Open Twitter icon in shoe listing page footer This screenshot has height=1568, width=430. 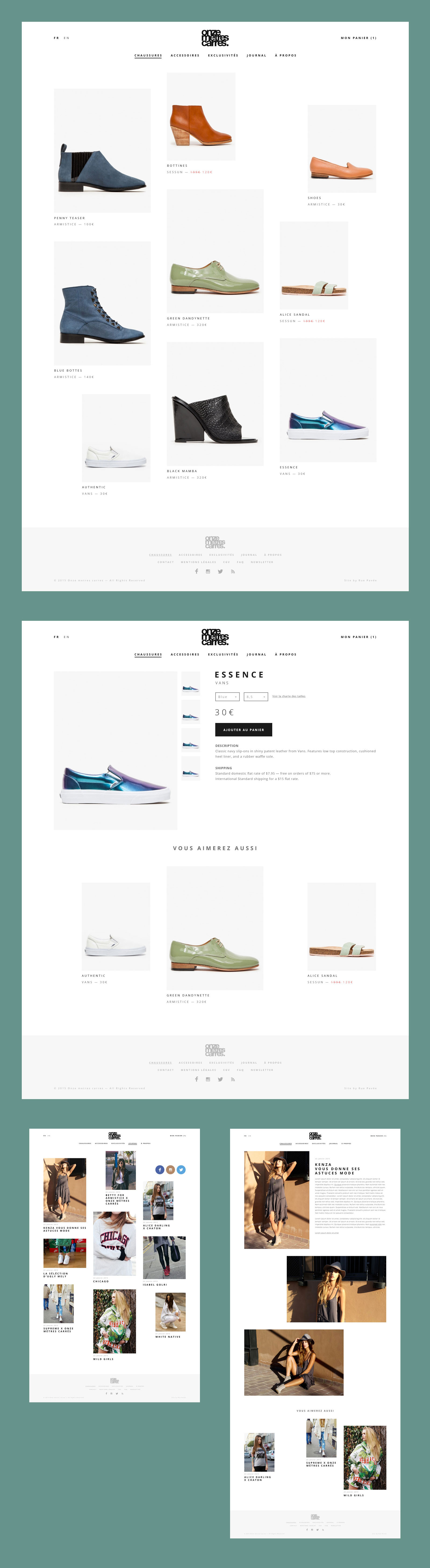pos(220,571)
